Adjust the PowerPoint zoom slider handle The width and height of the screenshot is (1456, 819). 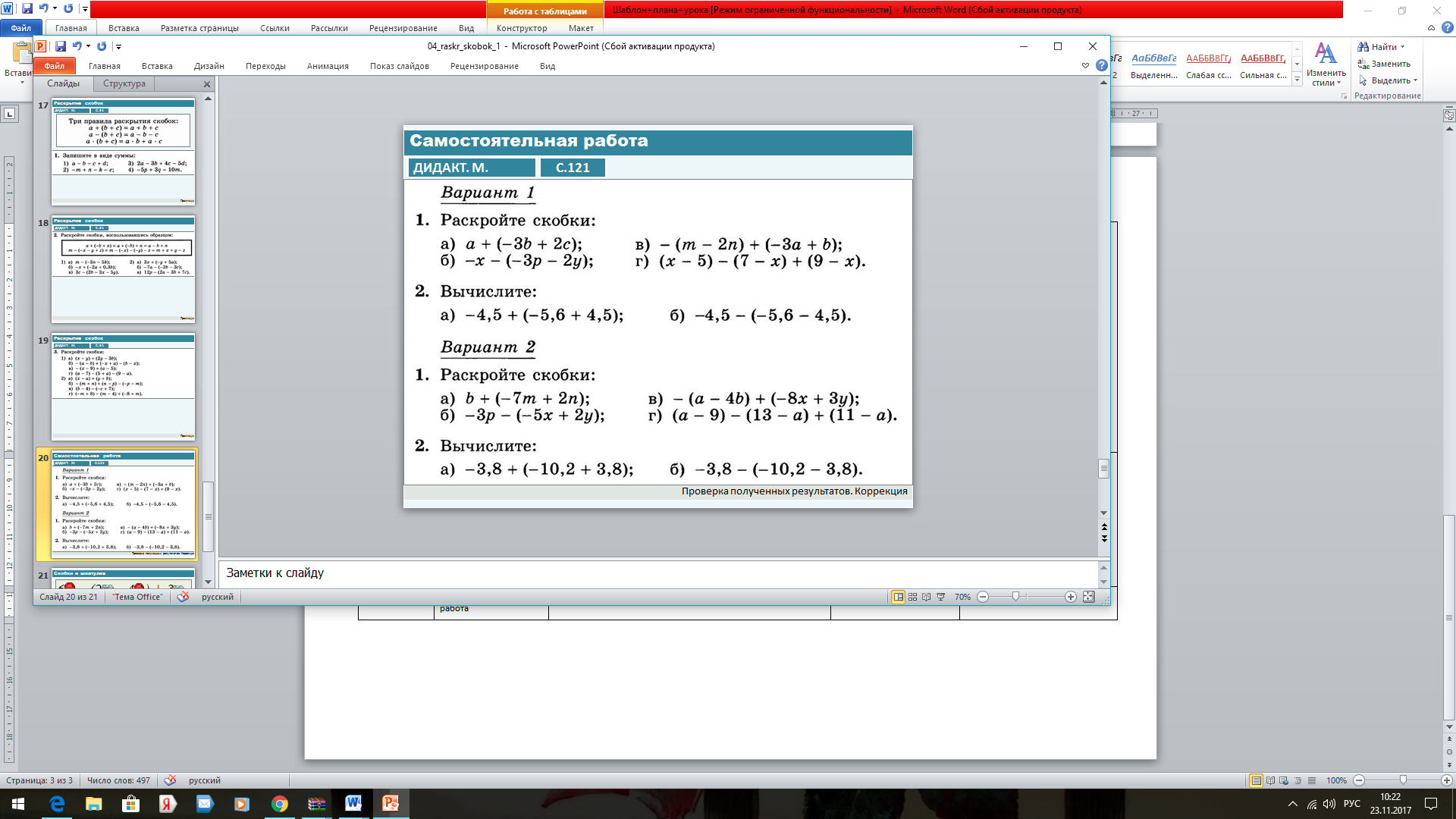(1015, 597)
